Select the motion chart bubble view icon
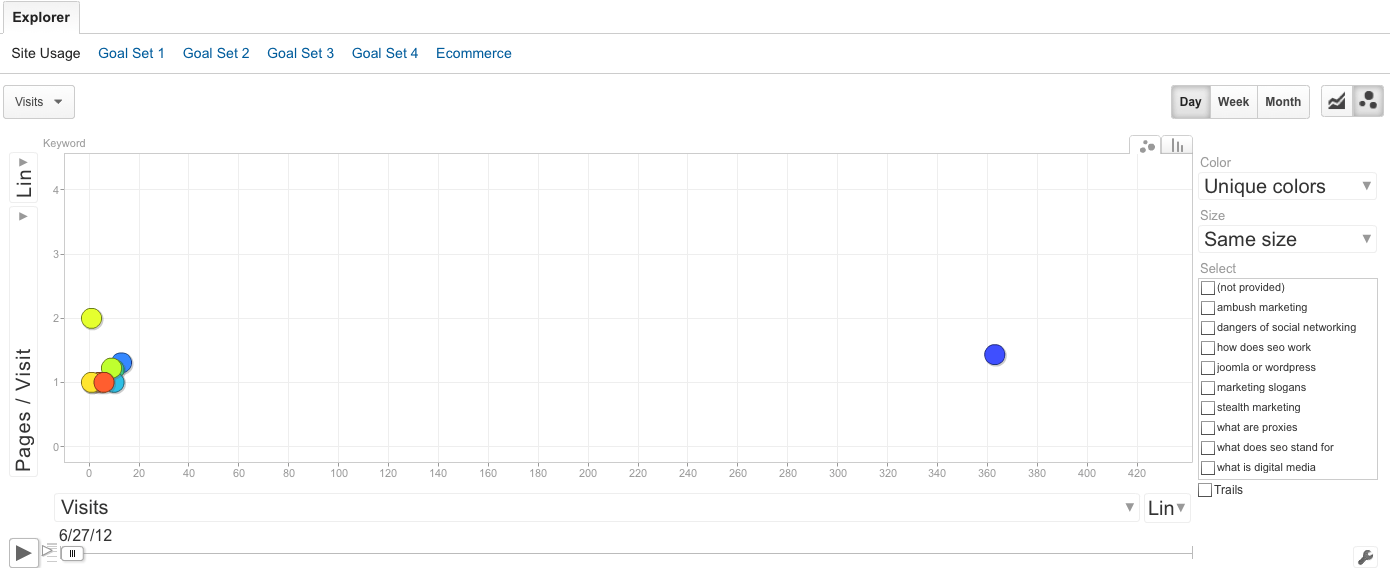This screenshot has height=581, width=1390. pyautogui.click(x=1368, y=101)
